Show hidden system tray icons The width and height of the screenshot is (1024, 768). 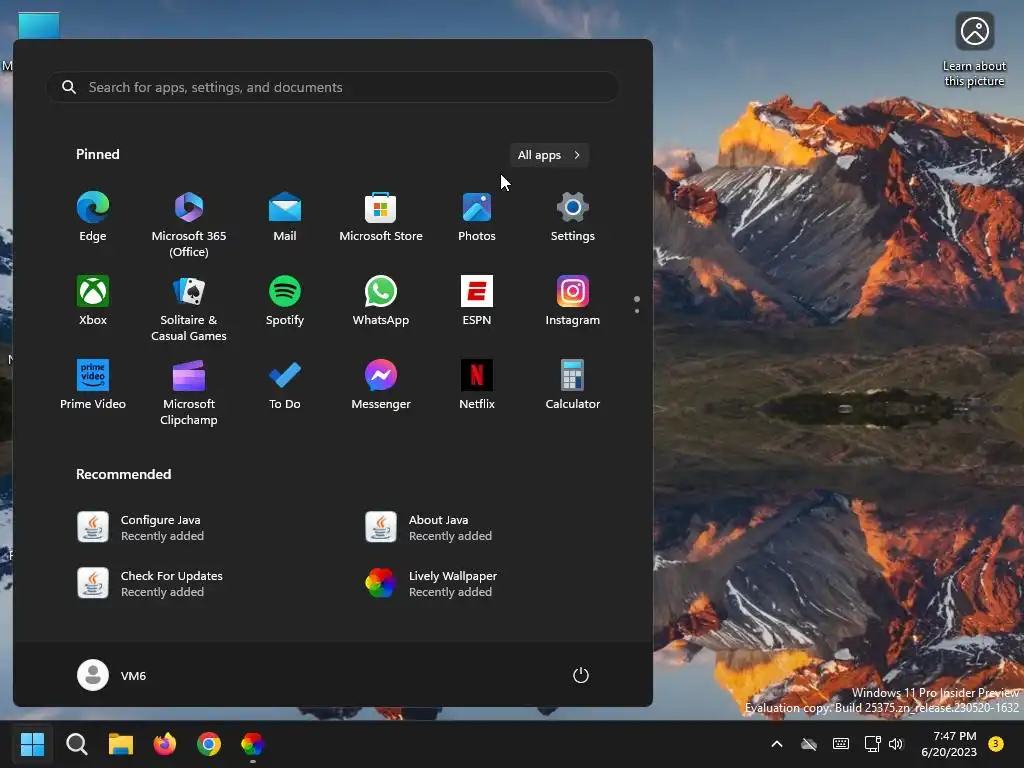pos(776,744)
